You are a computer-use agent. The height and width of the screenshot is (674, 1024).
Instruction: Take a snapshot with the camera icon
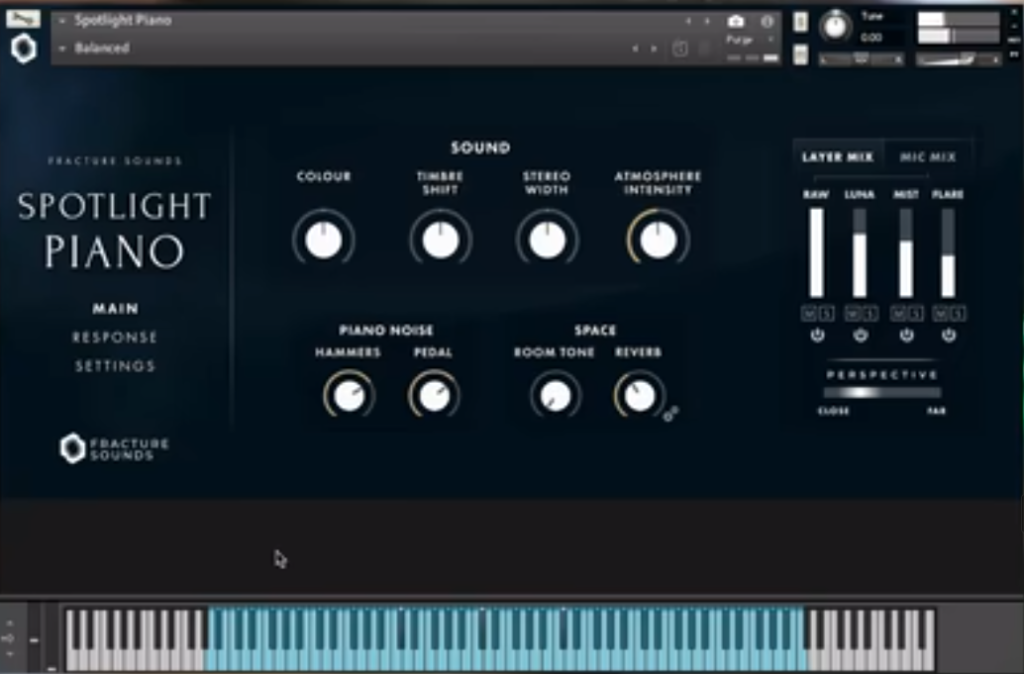click(x=736, y=22)
